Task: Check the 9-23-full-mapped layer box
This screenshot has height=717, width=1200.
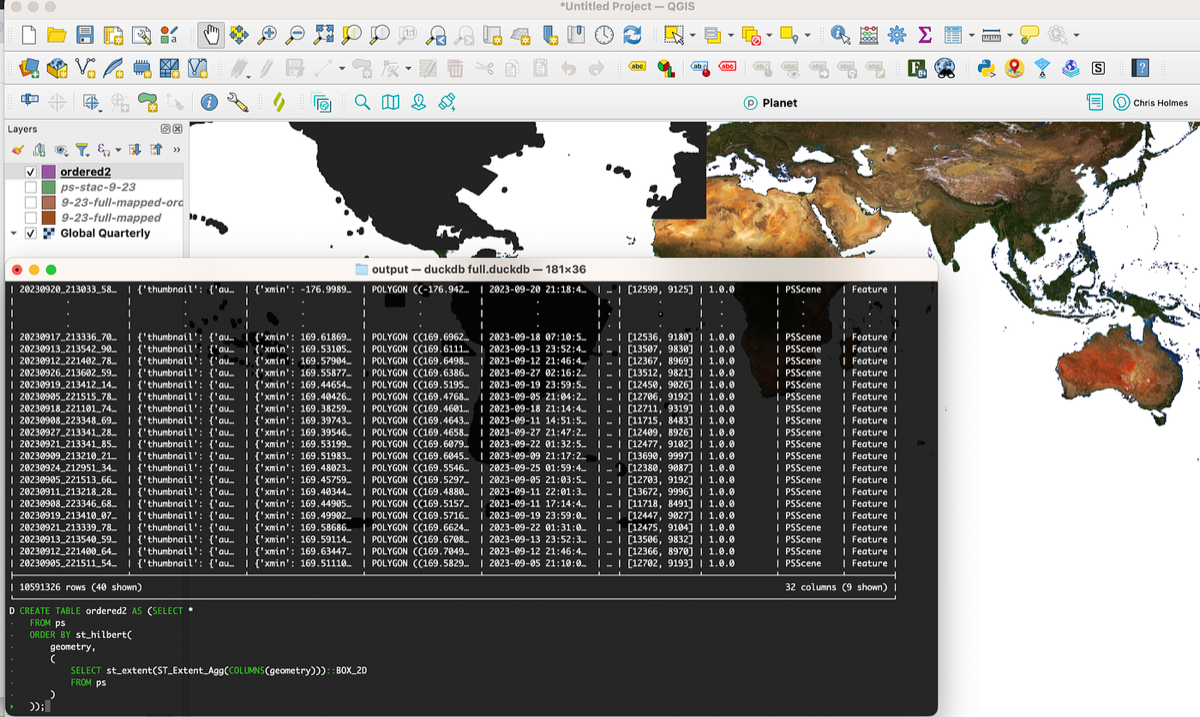Action: coord(30,218)
